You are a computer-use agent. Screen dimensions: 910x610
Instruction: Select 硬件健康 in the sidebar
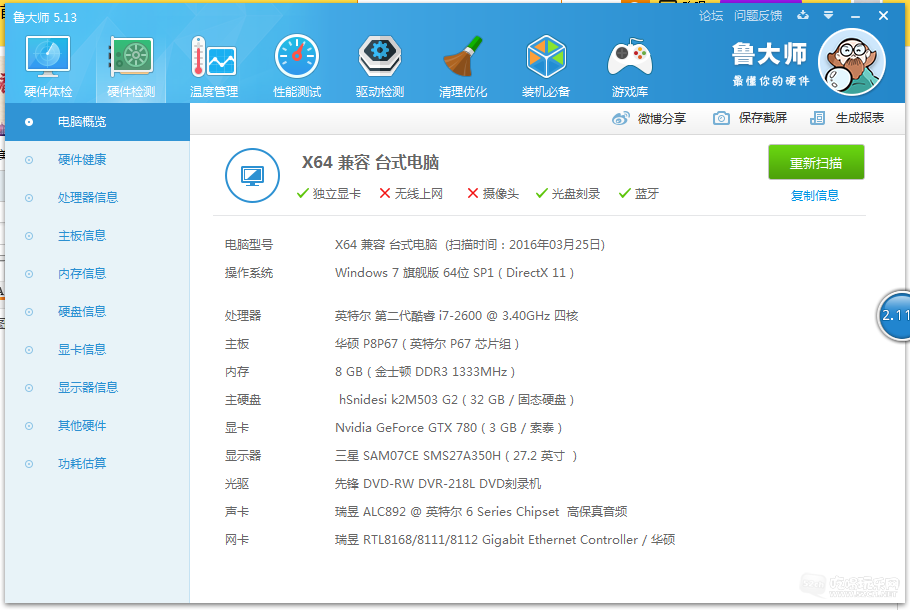coord(98,160)
